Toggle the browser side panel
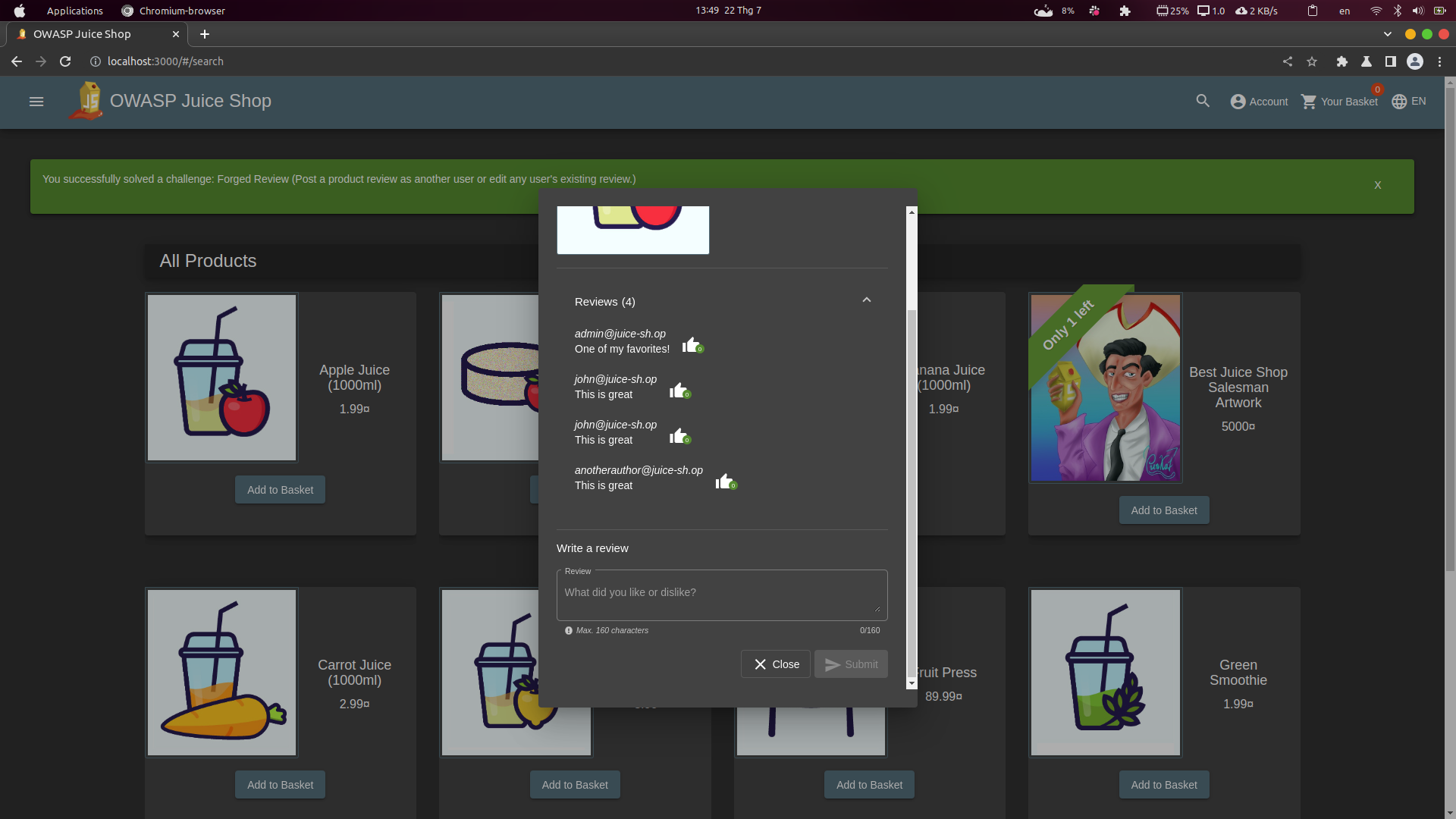The width and height of the screenshot is (1456, 819). point(1391,61)
